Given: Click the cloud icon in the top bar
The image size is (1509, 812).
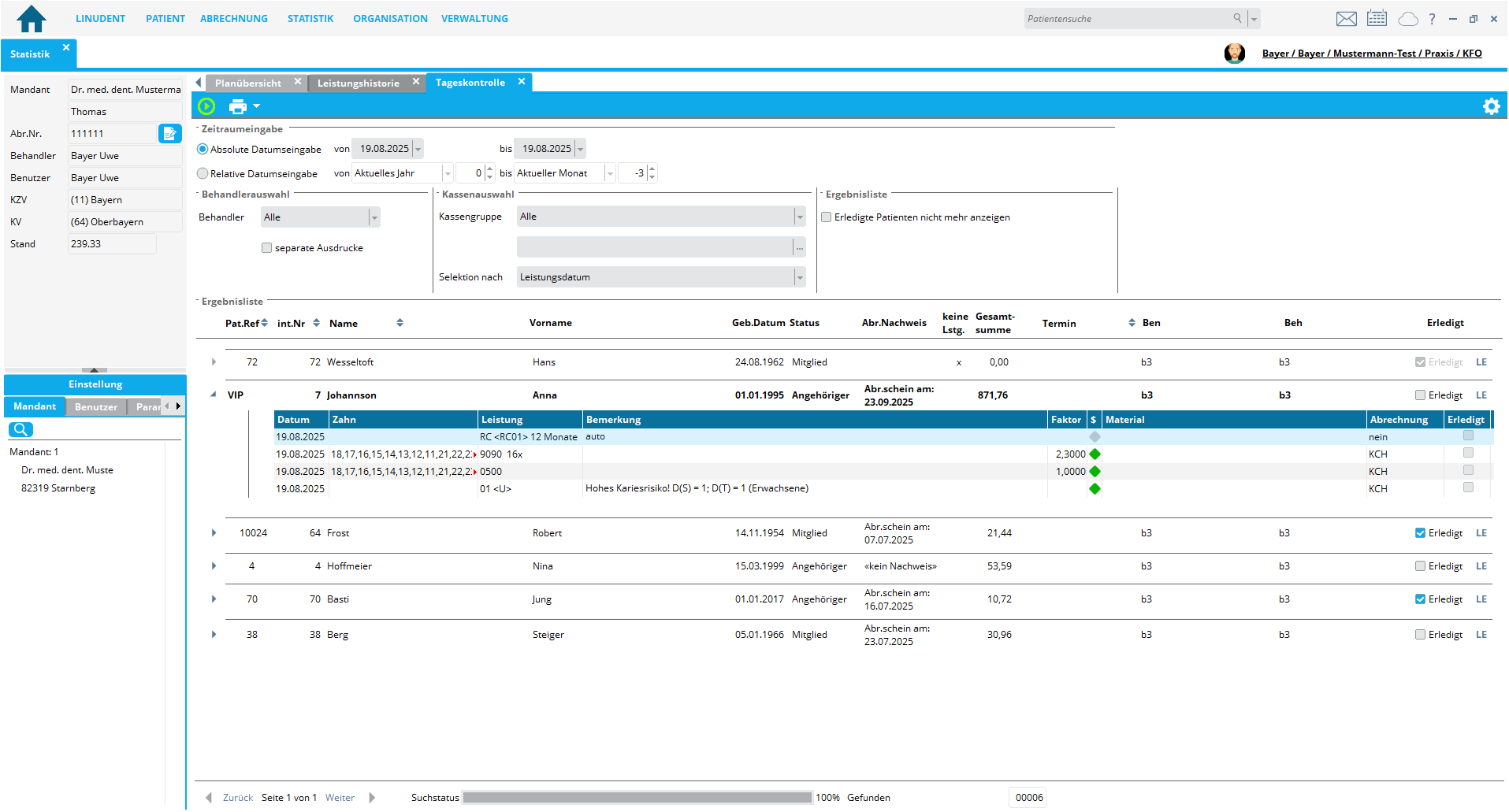Looking at the screenshot, I should [1407, 19].
